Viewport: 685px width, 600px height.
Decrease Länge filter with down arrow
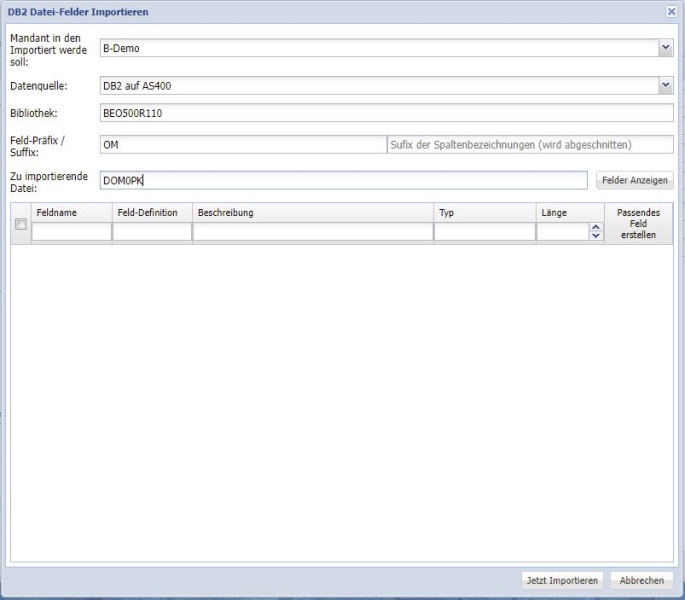(596, 237)
